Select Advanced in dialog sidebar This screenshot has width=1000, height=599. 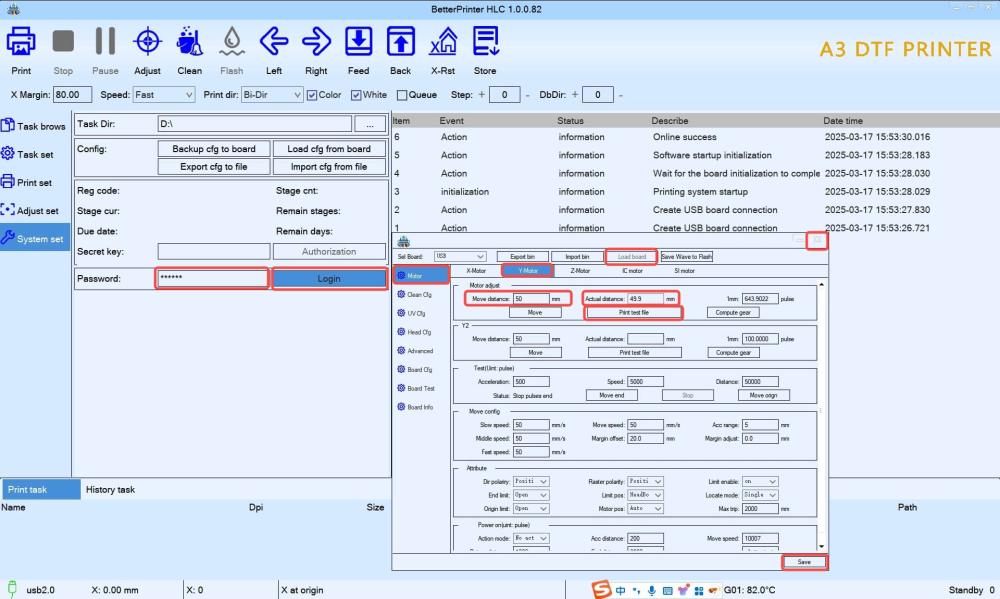[x=415, y=351]
